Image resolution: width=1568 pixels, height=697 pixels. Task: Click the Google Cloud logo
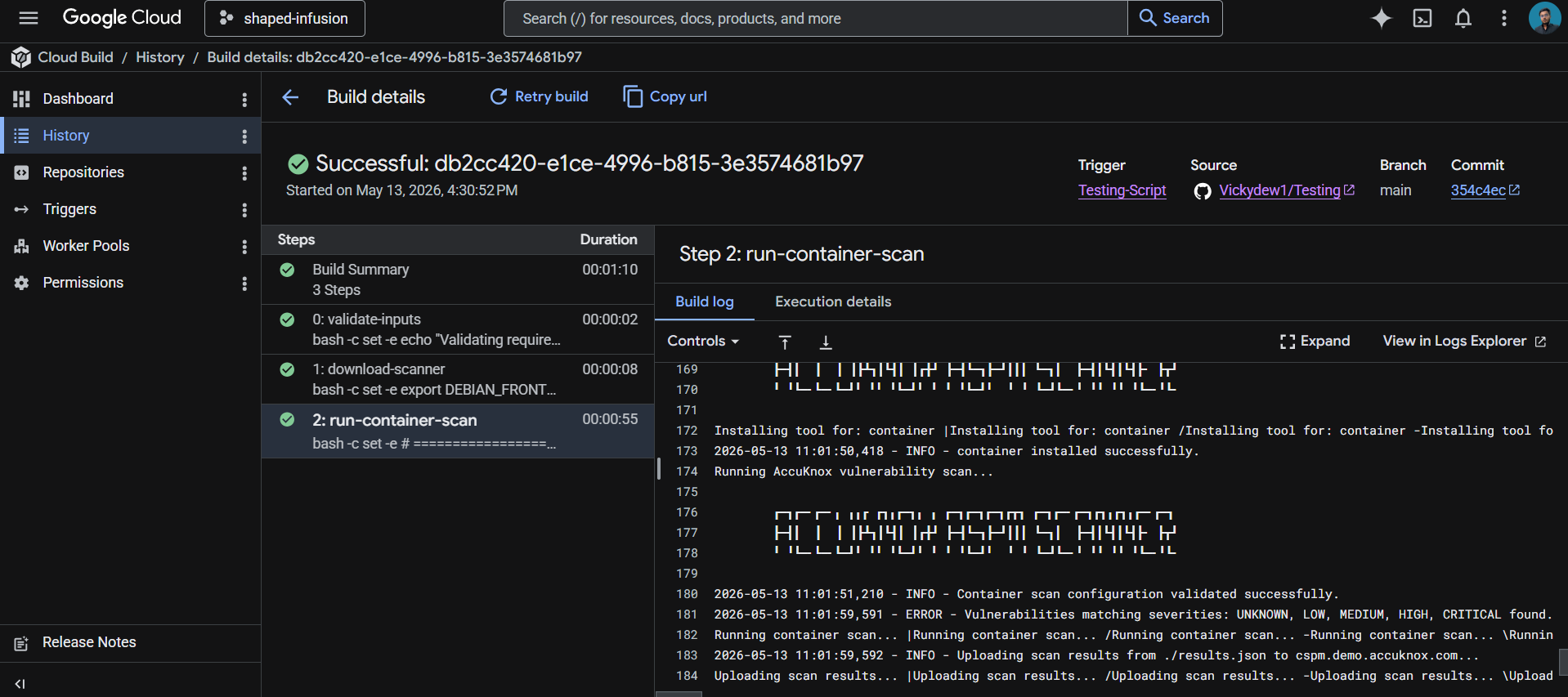122,18
